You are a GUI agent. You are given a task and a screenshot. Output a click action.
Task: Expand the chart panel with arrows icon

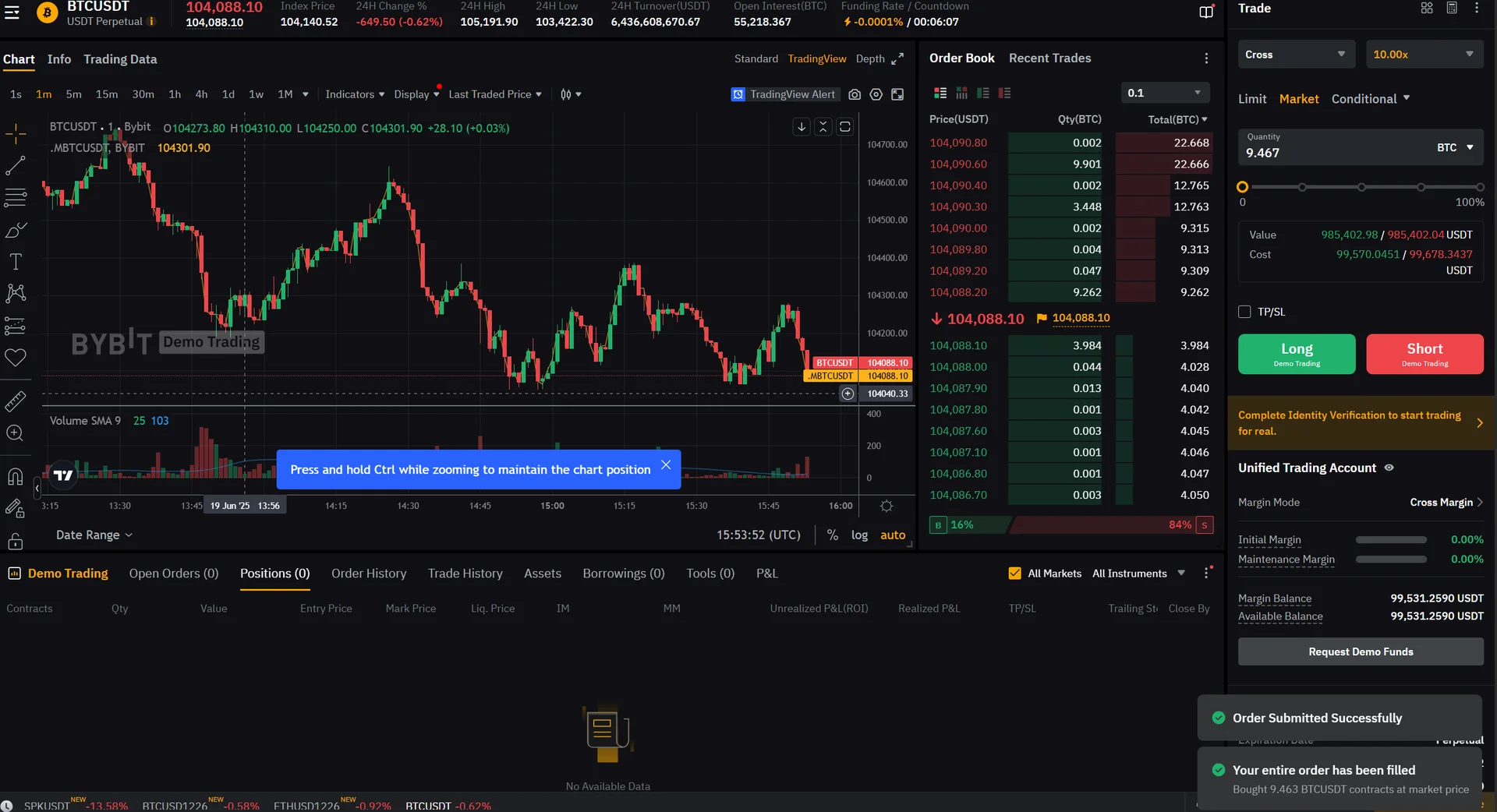click(x=897, y=58)
